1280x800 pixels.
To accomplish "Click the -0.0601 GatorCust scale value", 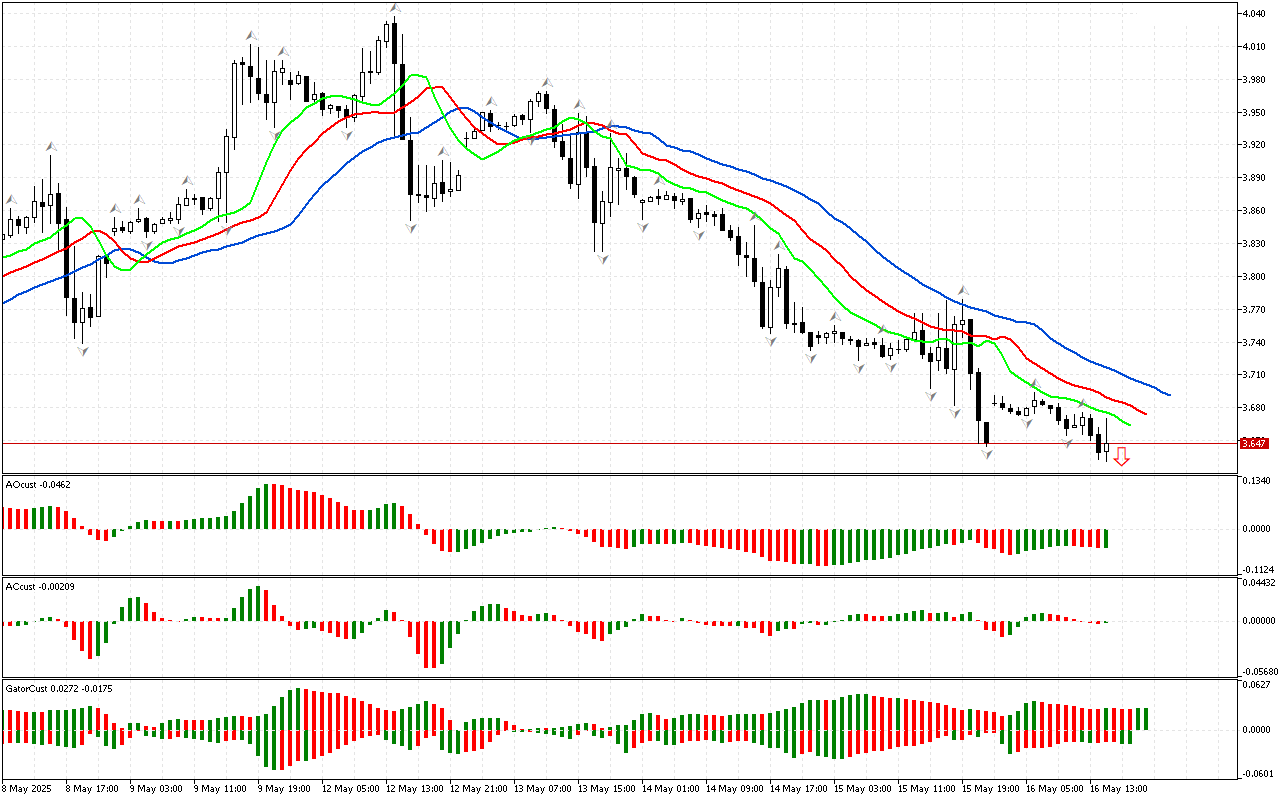I will tap(1257, 774).
